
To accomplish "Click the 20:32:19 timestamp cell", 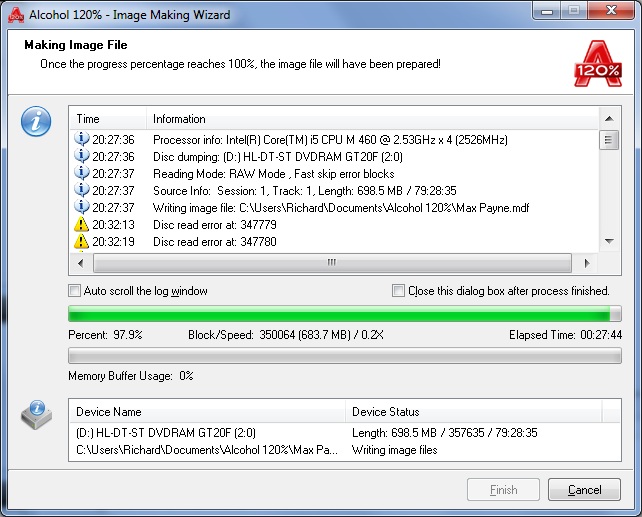I will coord(113,242).
